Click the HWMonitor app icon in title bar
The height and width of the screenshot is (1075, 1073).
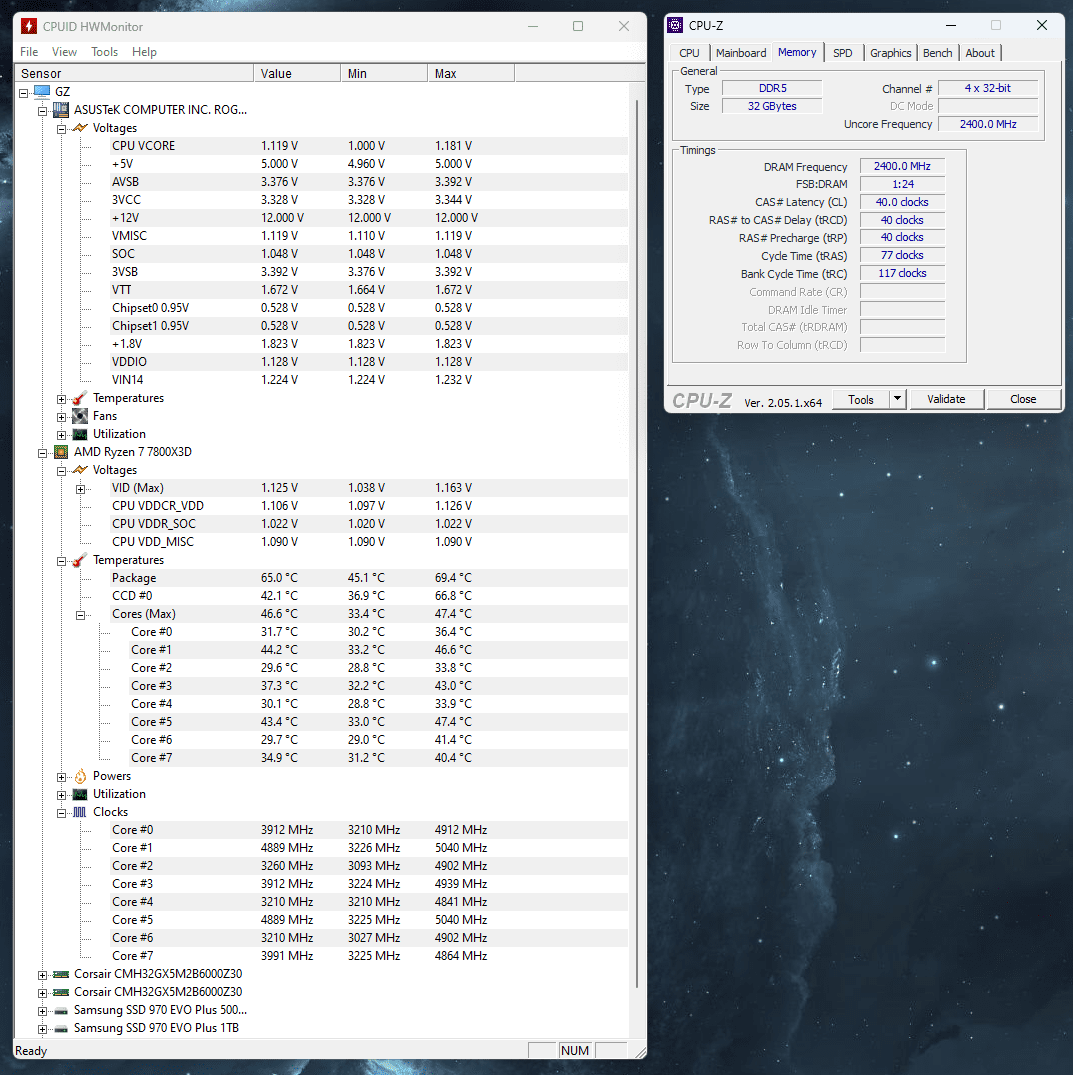(x=29, y=26)
